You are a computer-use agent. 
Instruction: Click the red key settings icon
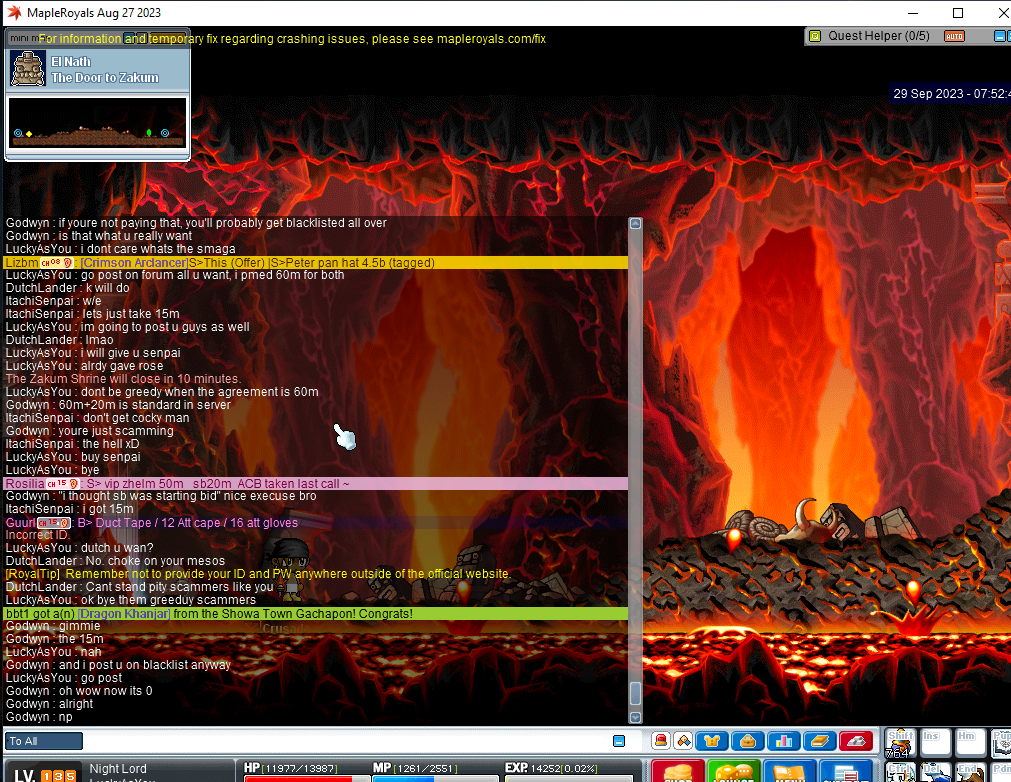pos(855,741)
